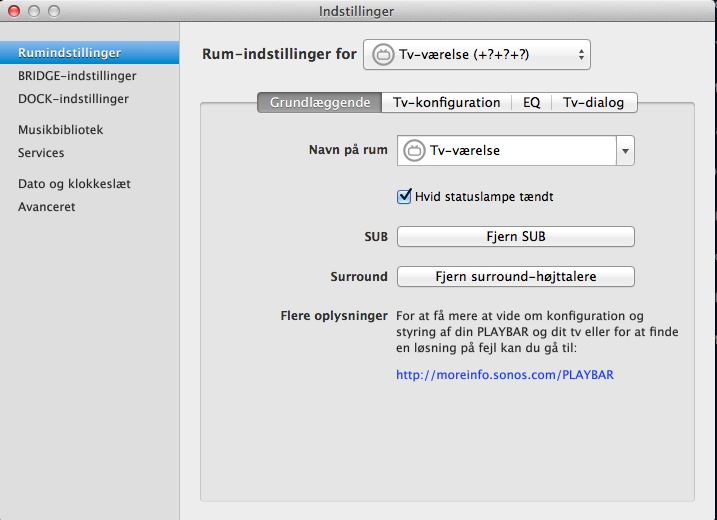717x520 pixels.
Task: Open the moreinfo.sonos.com/PLAYBAR link
Action: click(504, 375)
